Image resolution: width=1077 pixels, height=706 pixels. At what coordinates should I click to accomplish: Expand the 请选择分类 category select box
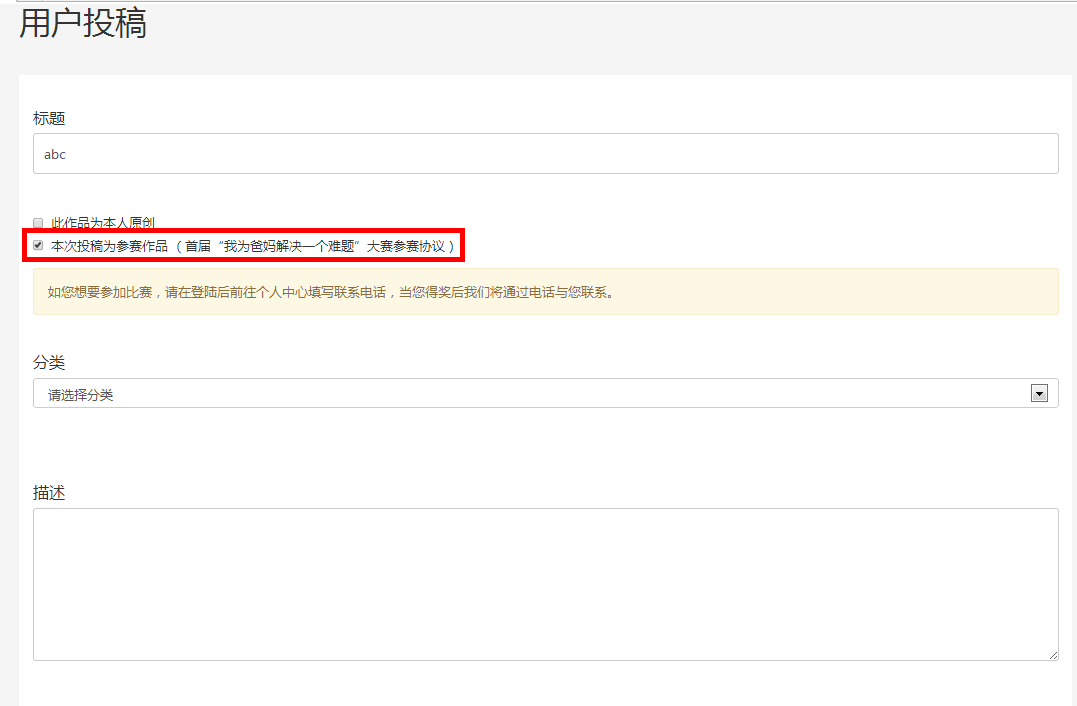(540, 394)
